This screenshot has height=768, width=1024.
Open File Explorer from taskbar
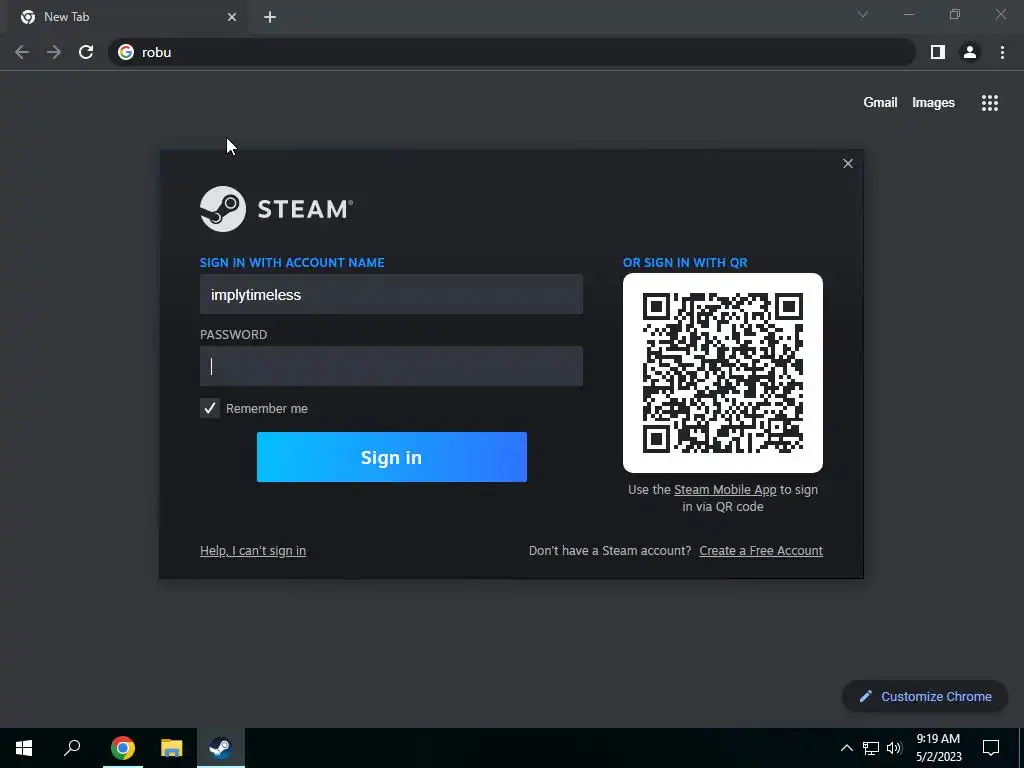[172, 748]
